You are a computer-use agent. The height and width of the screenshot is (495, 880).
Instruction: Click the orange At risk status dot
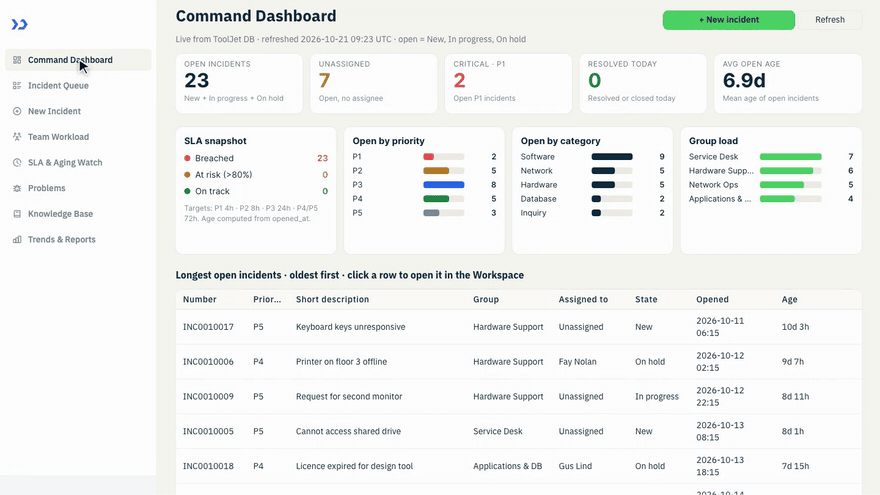click(x=187, y=175)
